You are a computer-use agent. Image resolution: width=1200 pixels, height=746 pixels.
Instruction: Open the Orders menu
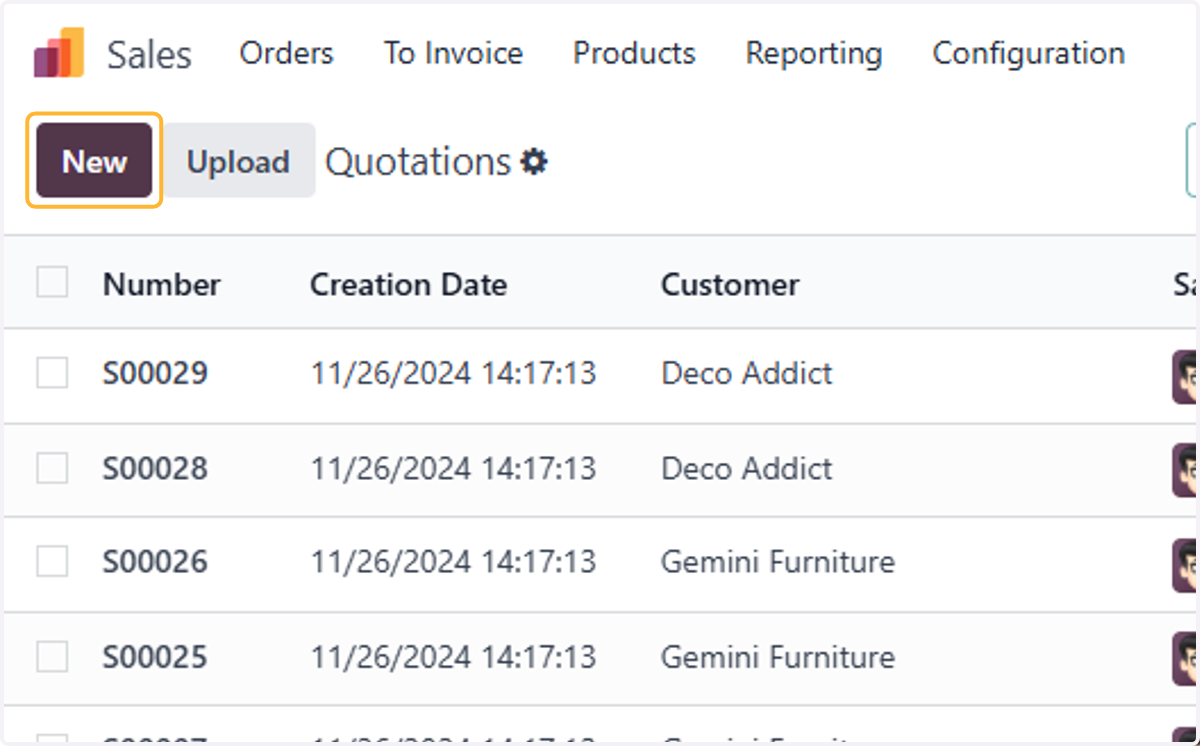286,53
